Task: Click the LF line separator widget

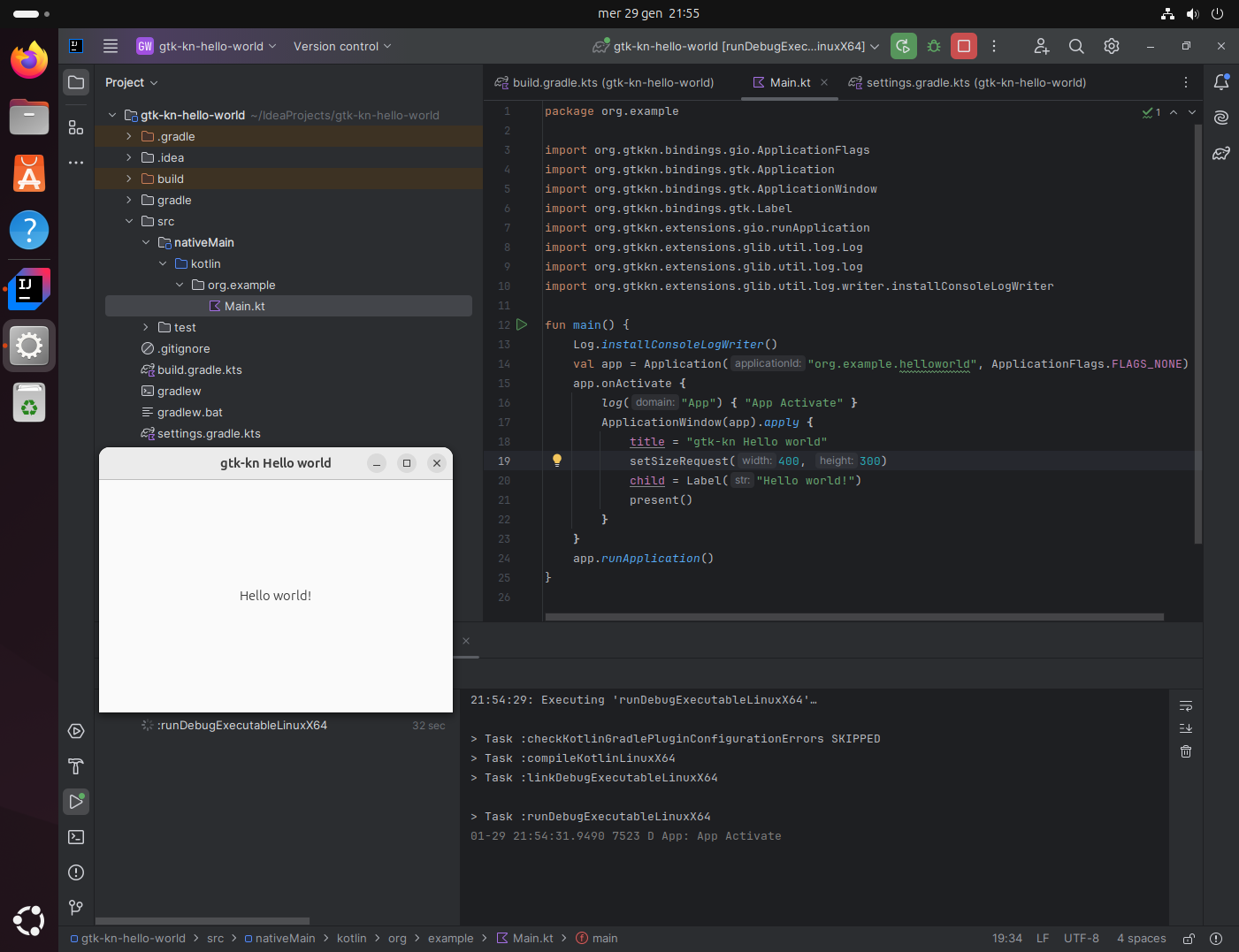Action: click(1043, 939)
